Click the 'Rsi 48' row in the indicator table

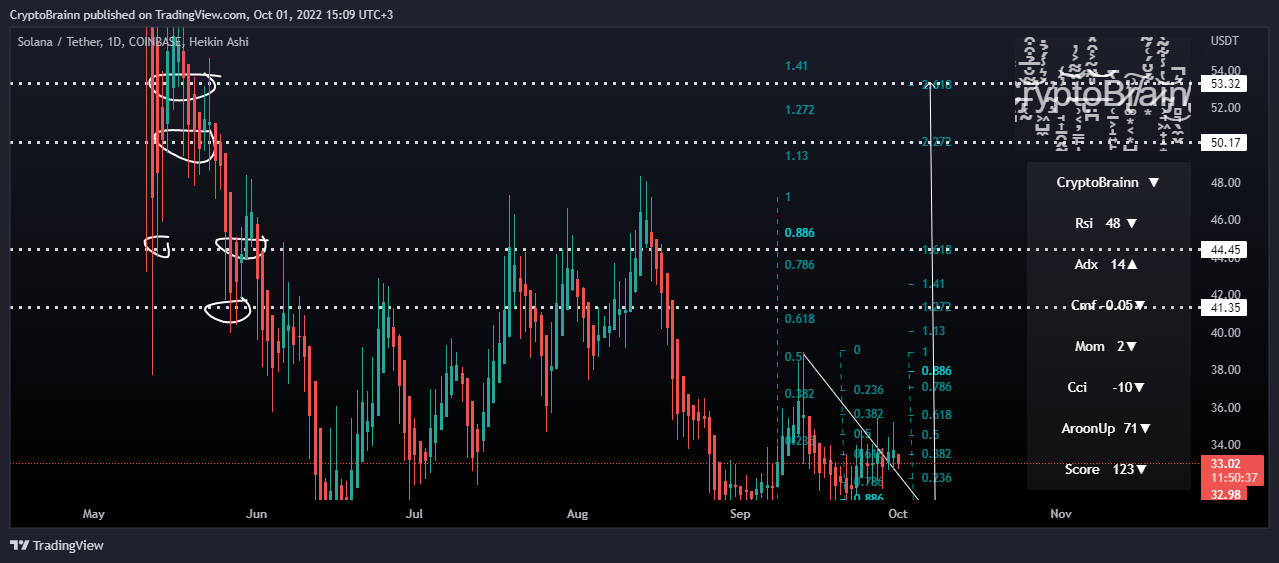1108,223
